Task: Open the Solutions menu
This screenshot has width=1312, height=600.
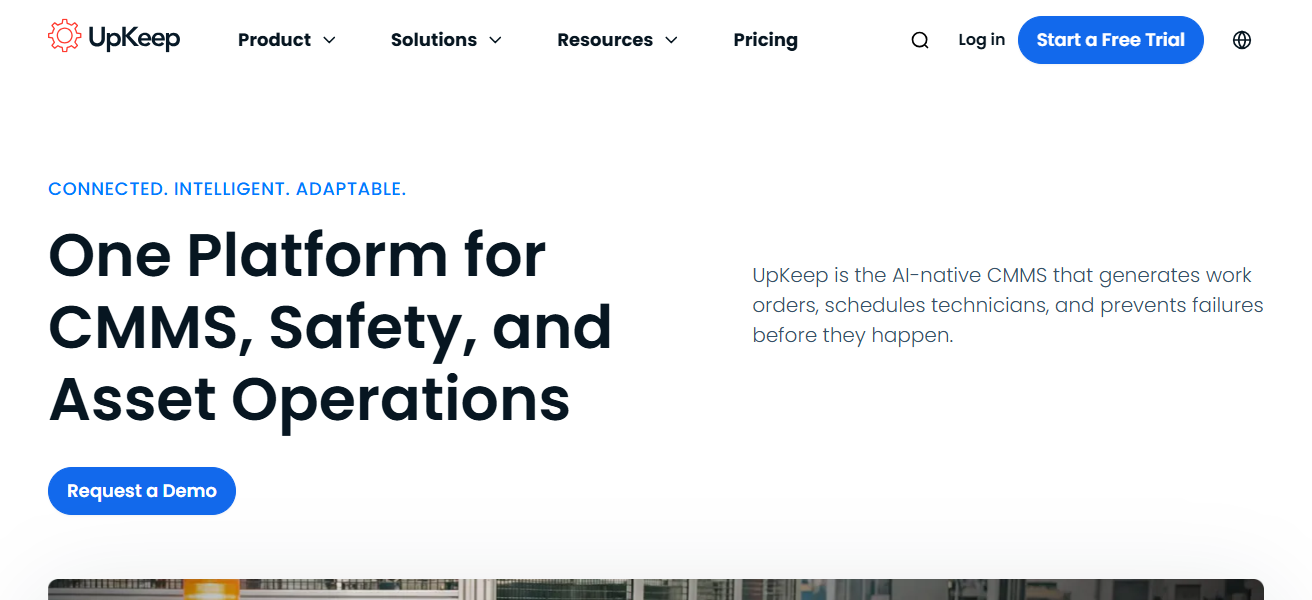Action: 447,40
